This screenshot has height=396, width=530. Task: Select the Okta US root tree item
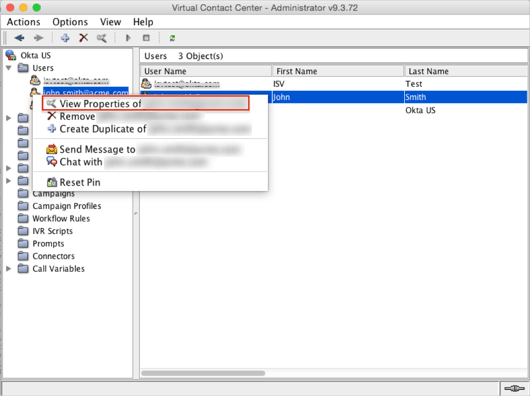pyautogui.click(x=35, y=55)
